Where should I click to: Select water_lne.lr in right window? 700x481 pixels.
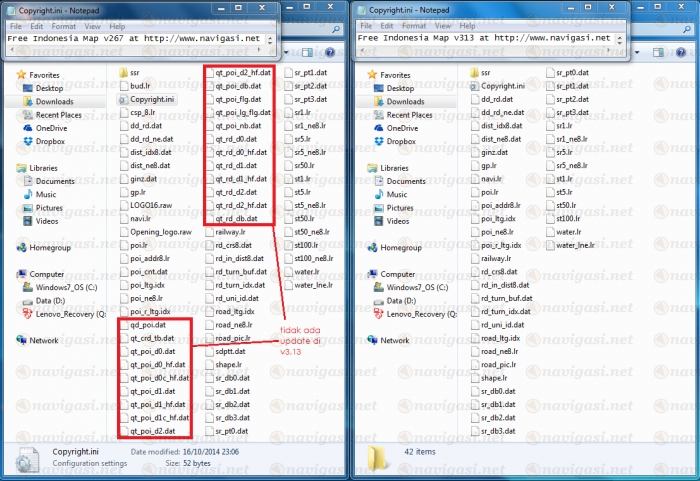(580, 244)
